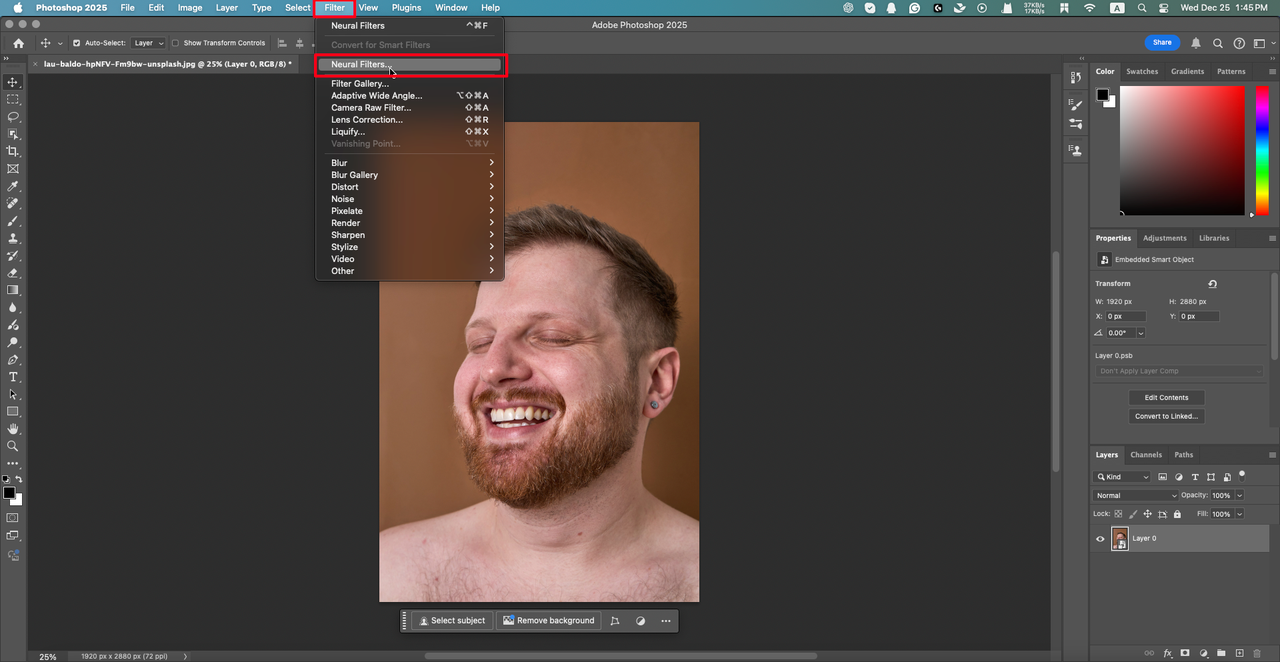Click the Create new layer icon
The height and width of the screenshot is (662, 1280).
click(x=1238, y=654)
